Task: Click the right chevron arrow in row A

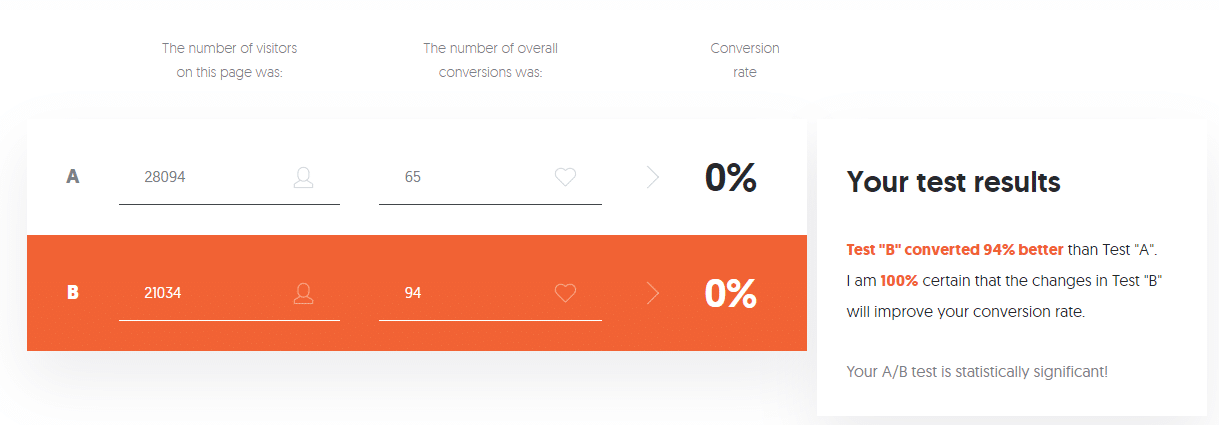Action: click(653, 177)
